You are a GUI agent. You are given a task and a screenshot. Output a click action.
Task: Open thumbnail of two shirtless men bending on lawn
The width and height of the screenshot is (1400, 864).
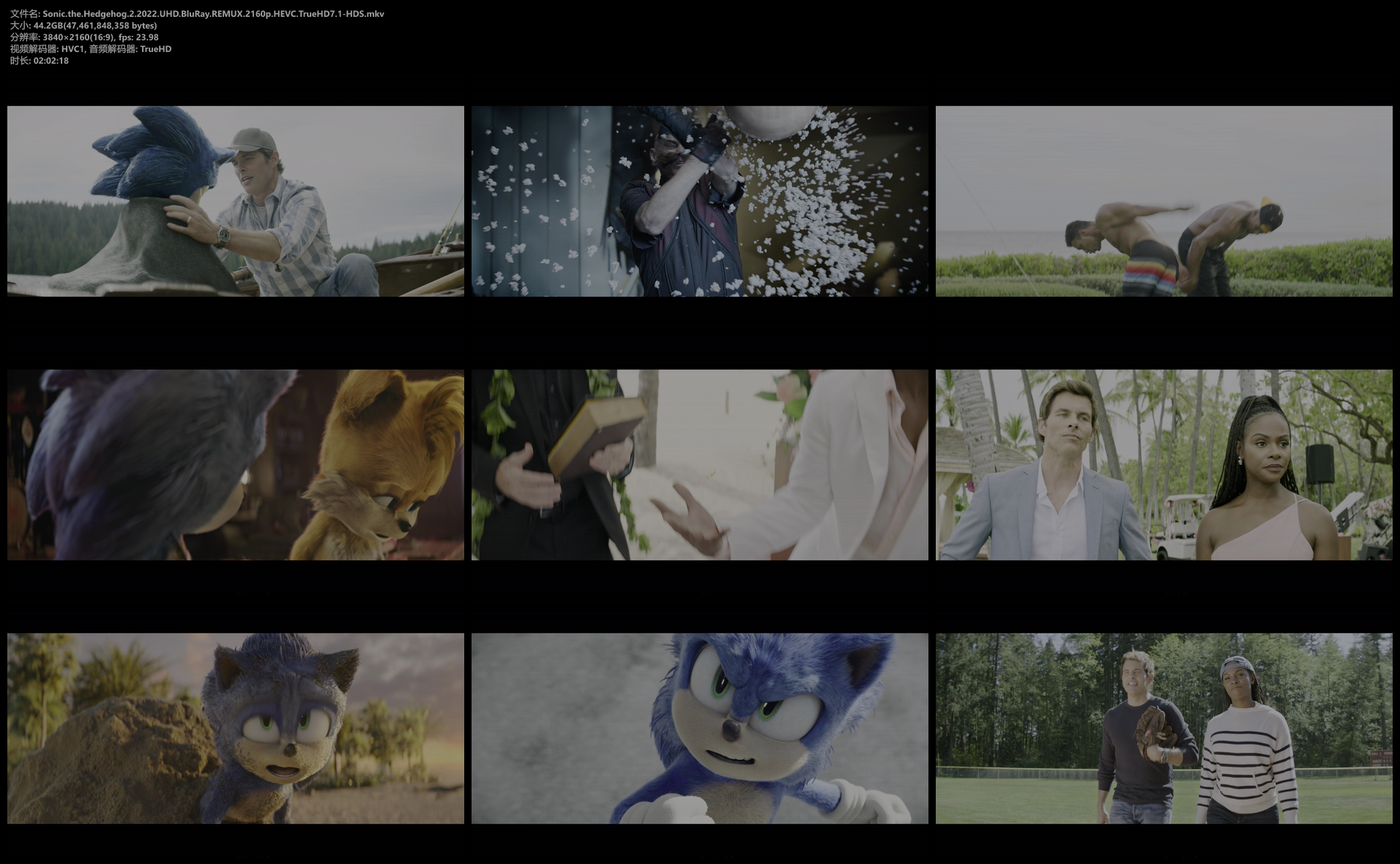pos(1164,201)
